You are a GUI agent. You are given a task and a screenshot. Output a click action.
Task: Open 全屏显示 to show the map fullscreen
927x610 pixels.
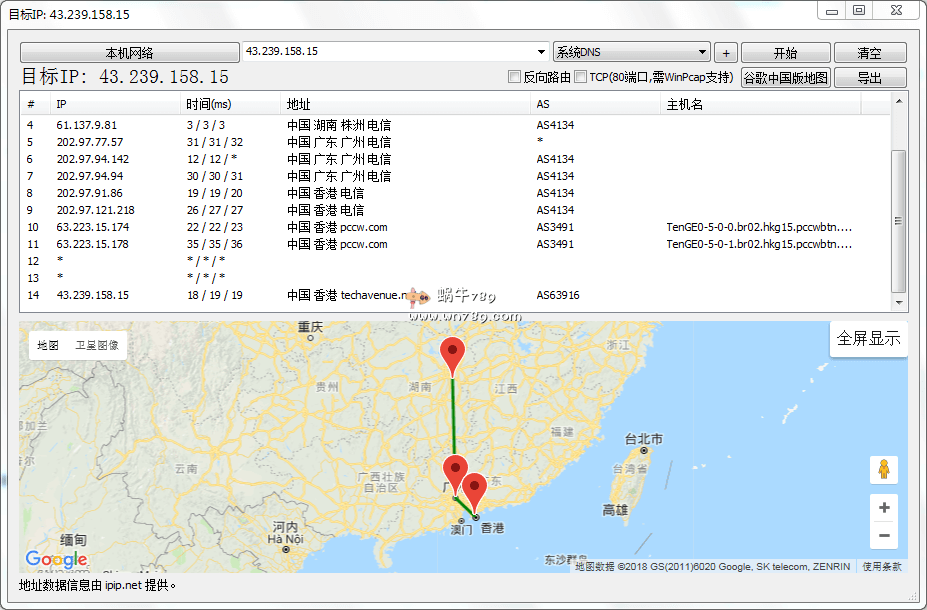click(x=868, y=339)
